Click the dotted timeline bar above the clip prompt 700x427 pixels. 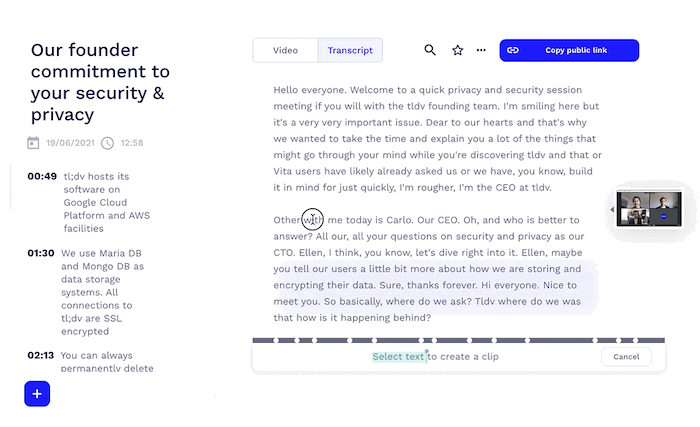(x=458, y=340)
